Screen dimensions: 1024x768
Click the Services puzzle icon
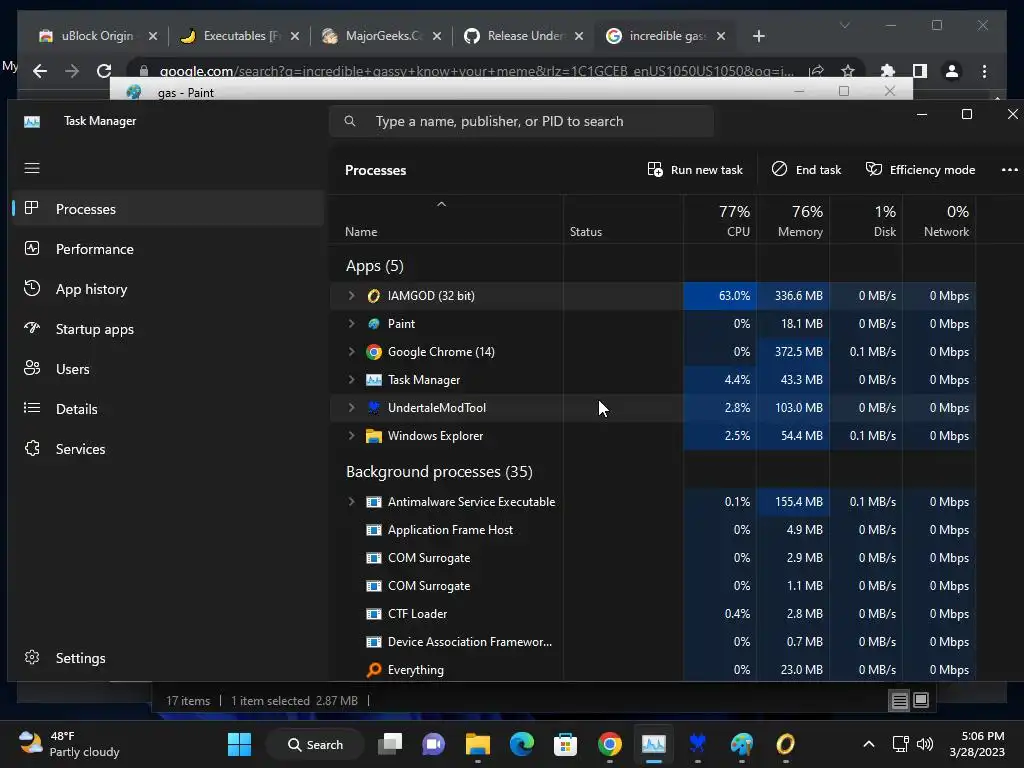(x=31, y=448)
